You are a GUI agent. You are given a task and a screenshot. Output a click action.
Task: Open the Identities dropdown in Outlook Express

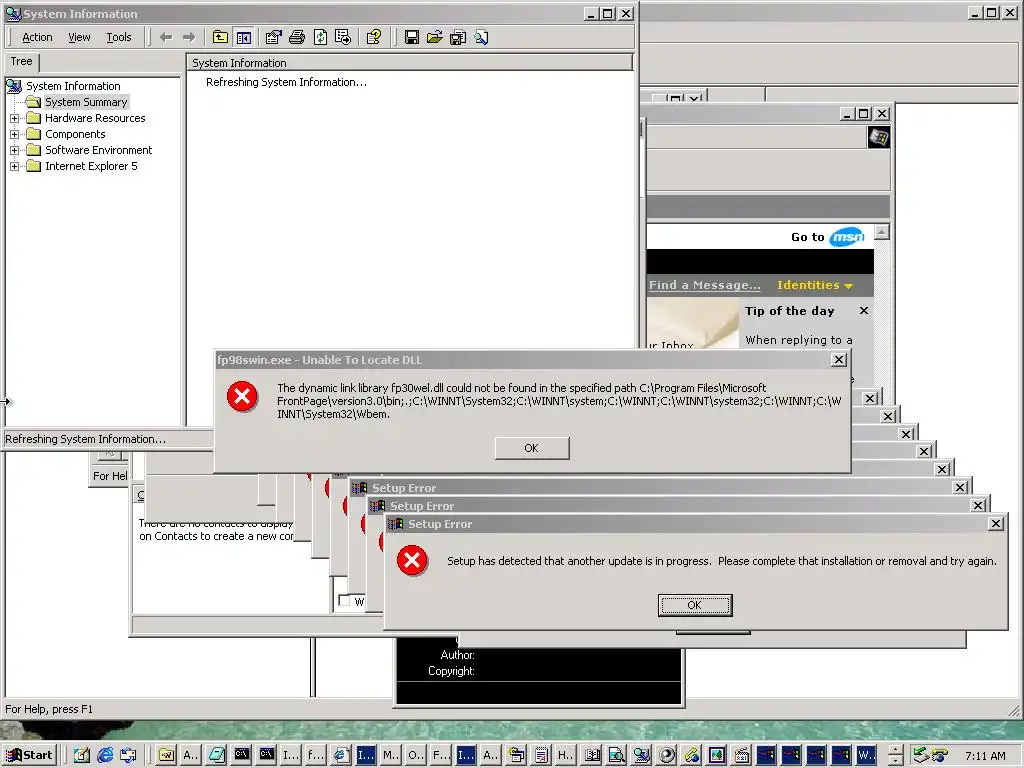[815, 285]
